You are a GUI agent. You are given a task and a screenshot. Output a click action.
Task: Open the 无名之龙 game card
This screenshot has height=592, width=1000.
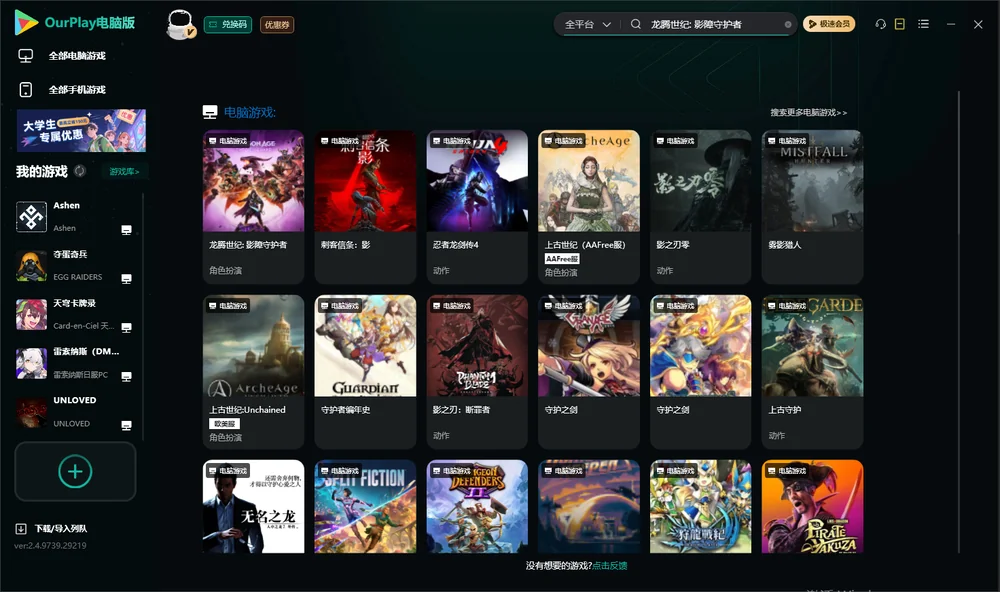253,507
